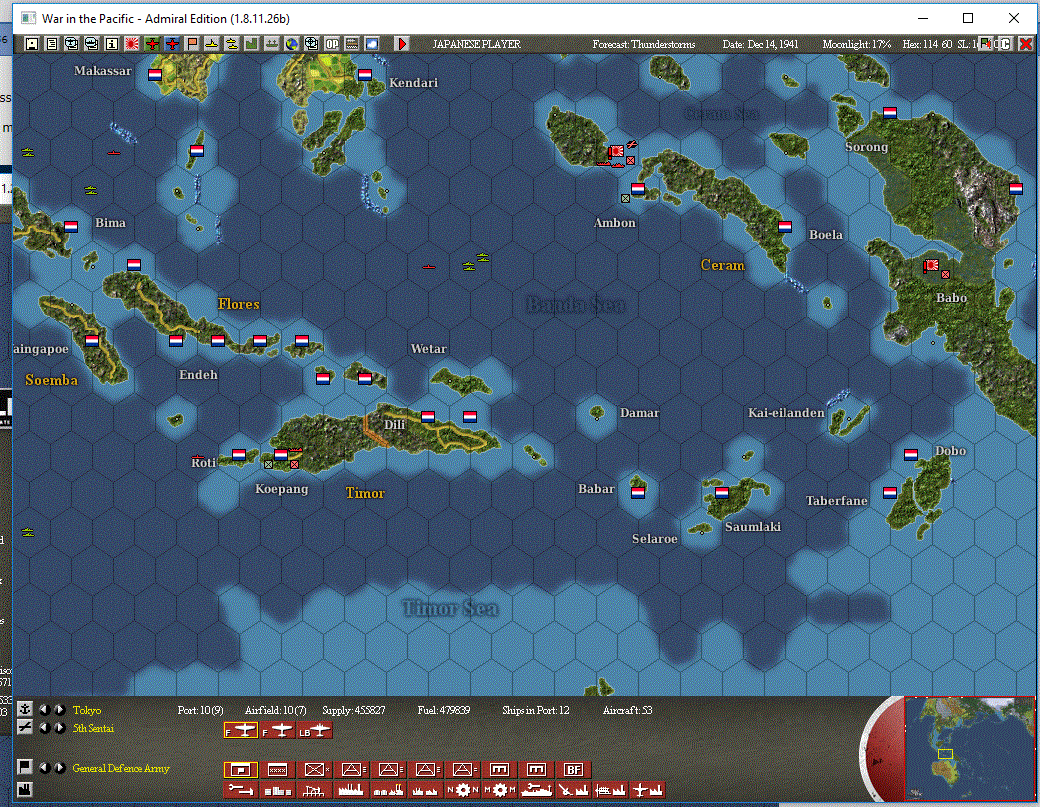This screenshot has width=1040, height=807.
Task: Click the 'Date: Dec 14, 1941' text
Action: 760,44
